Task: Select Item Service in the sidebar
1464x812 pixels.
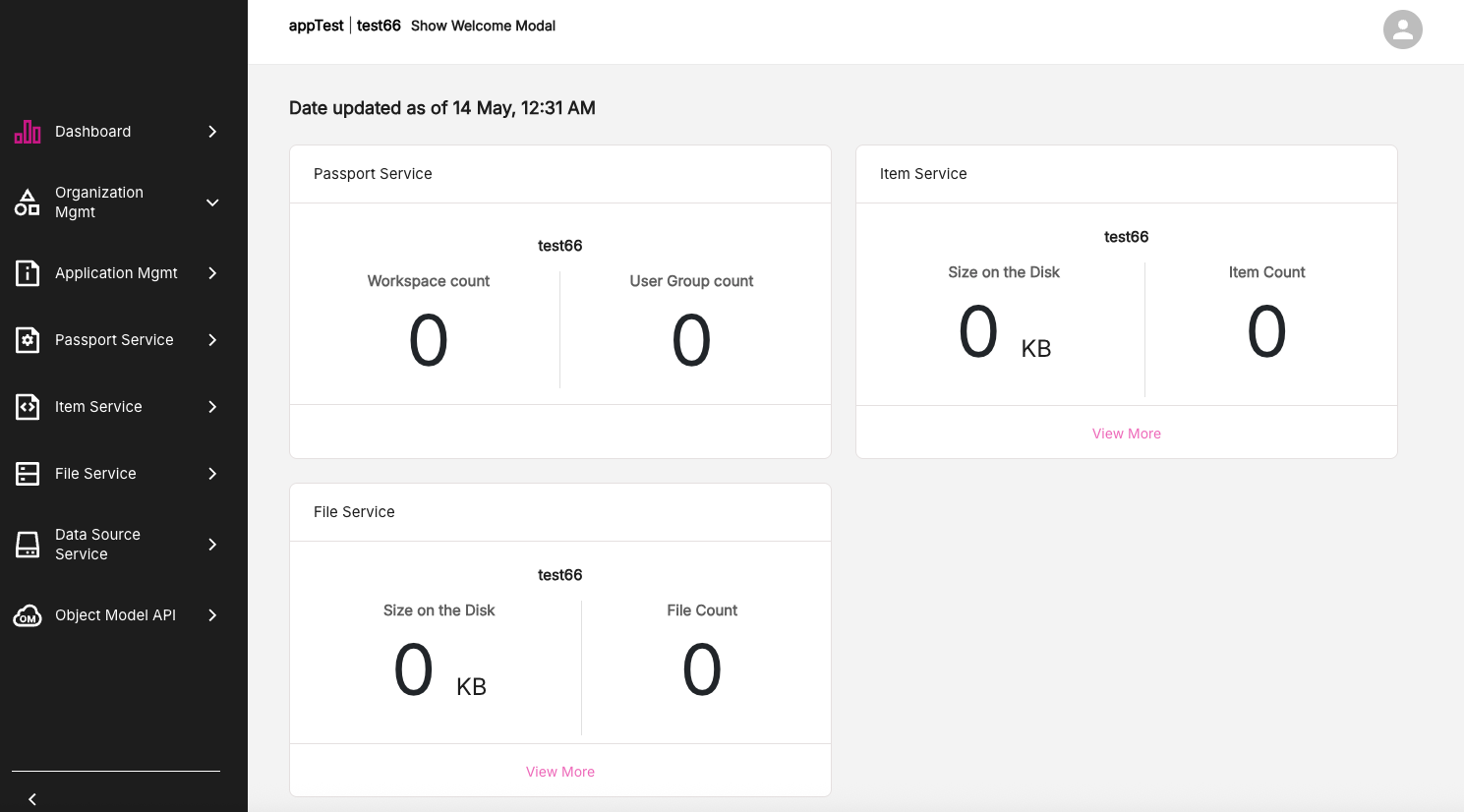Action: 98,407
